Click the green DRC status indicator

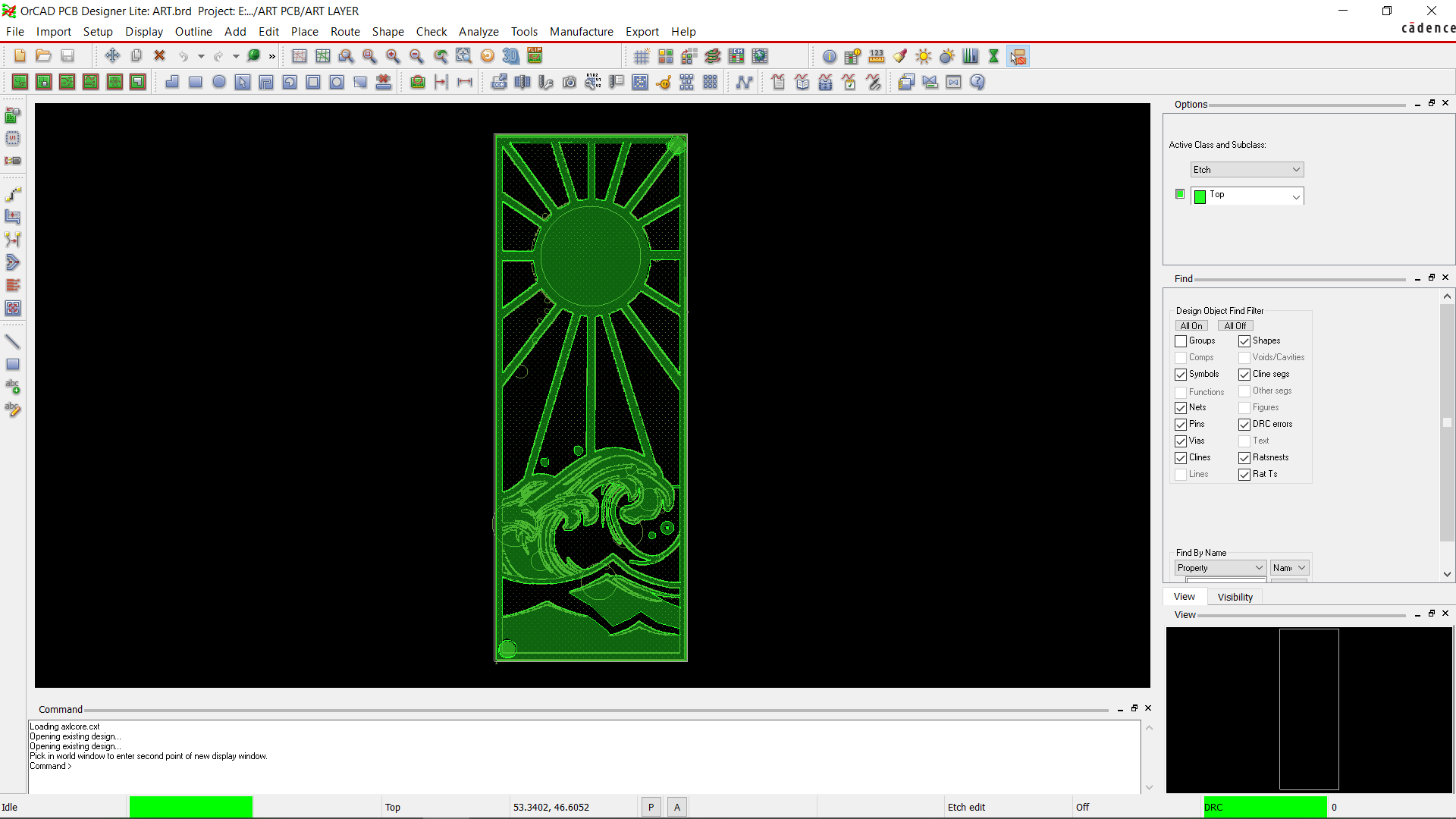(x=1265, y=807)
